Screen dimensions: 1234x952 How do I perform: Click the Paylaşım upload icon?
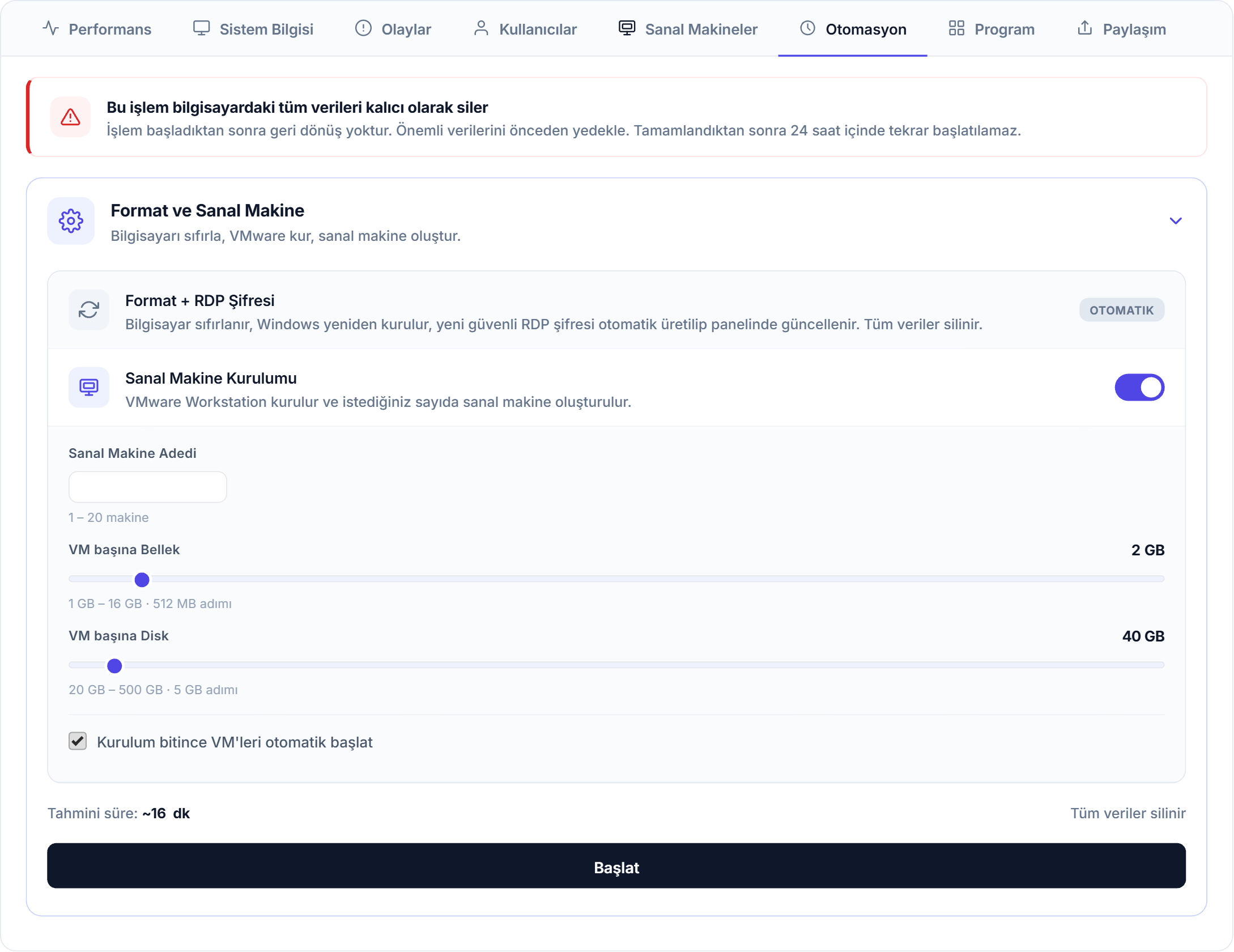pos(1084,28)
